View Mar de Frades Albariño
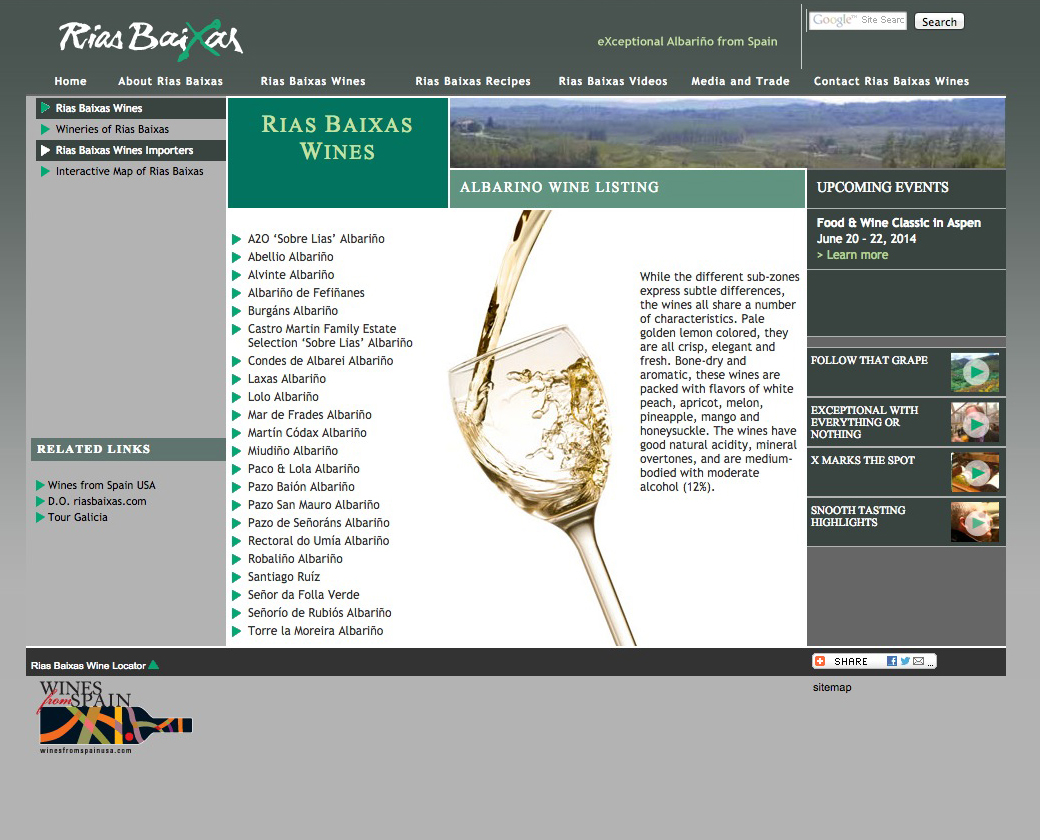The height and width of the screenshot is (840, 1040). [310, 415]
